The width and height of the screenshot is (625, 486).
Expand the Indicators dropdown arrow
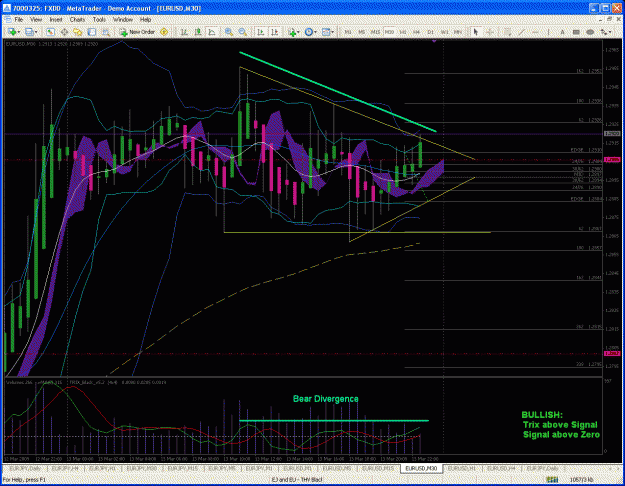click(298, 32)
